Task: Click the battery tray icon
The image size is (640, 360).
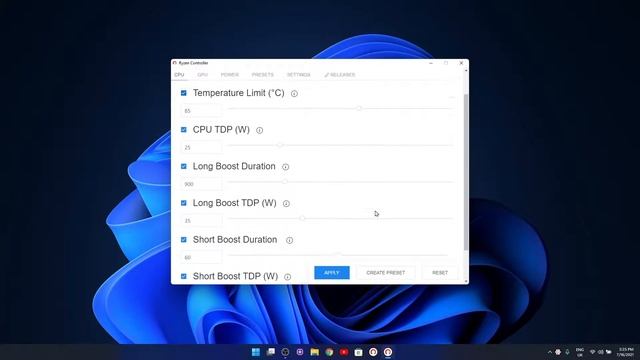Action: (x=609, y=352)
